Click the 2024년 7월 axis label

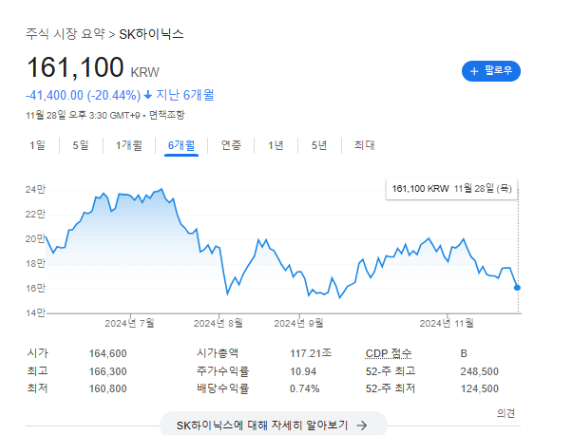pyautogui.click(x=129, y=323)
